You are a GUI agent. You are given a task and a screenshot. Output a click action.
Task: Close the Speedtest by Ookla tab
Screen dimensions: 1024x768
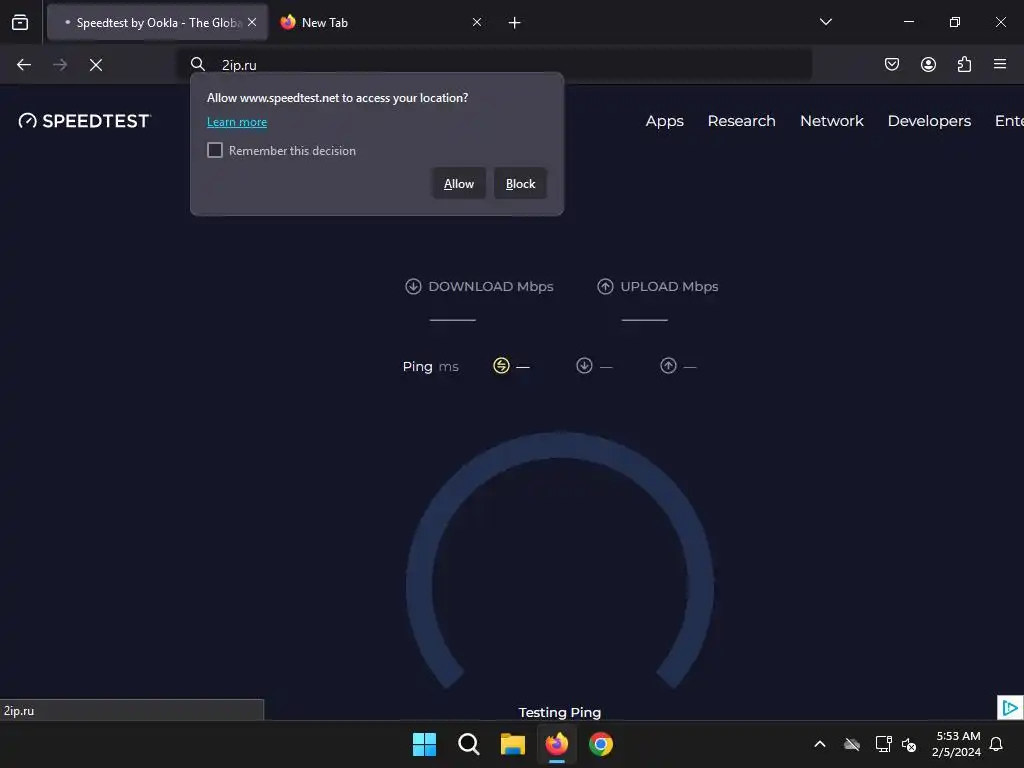click(252, 22)
